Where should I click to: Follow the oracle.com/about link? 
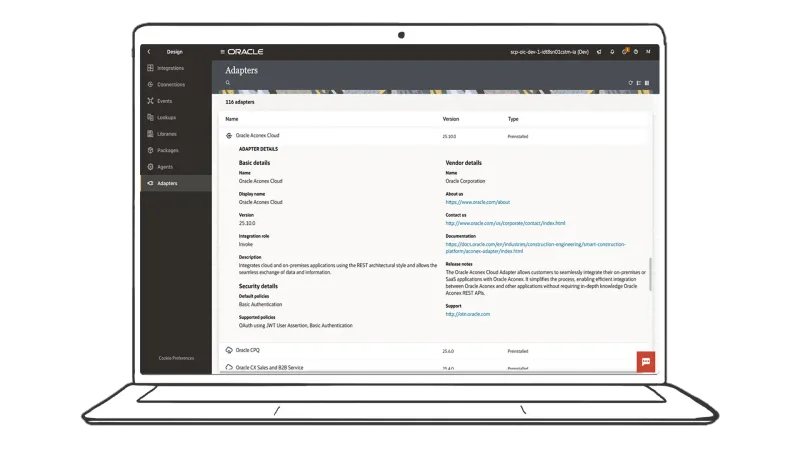pos(478,202)
